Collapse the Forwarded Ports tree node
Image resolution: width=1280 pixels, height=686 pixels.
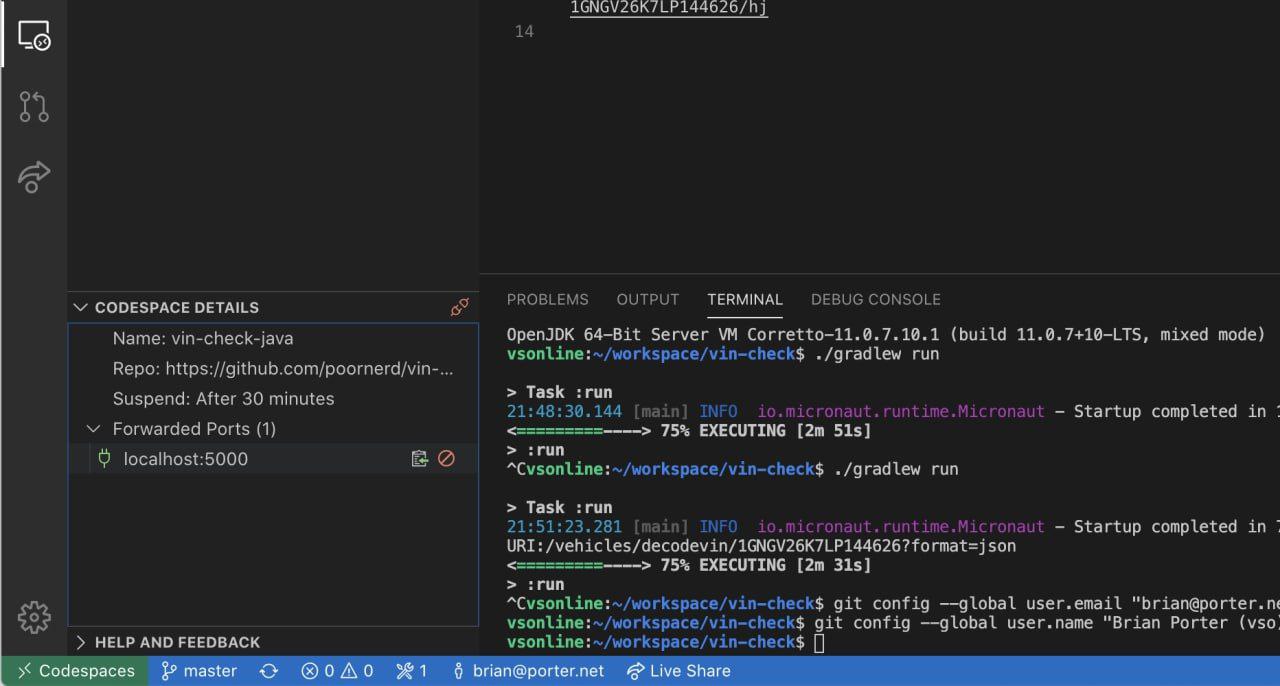click(93, 429)
